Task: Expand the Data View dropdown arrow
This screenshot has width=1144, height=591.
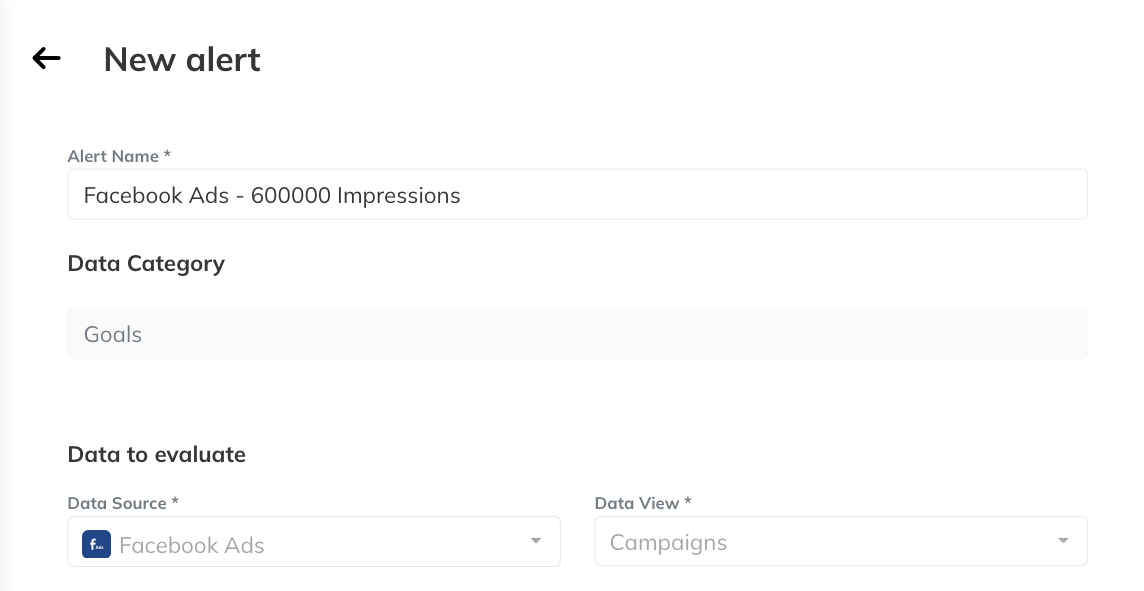Action: [1063, 541]
